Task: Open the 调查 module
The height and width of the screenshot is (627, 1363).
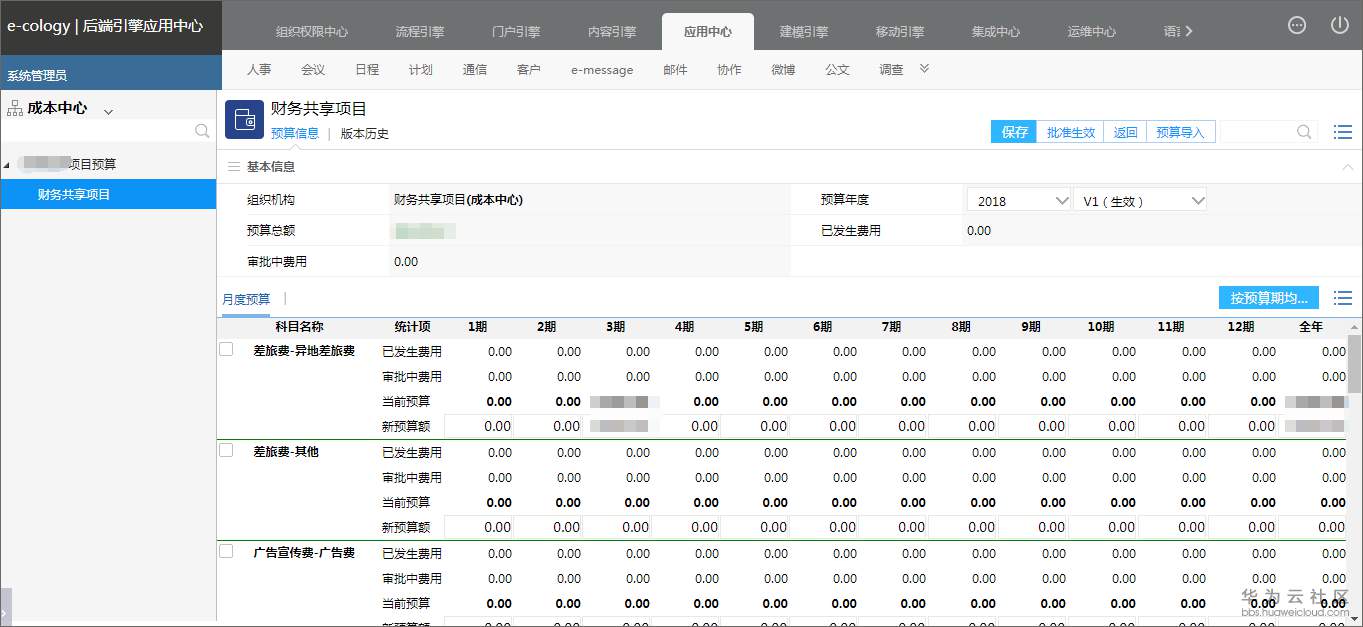Action: pyautogui.click(x=891, y=70)
